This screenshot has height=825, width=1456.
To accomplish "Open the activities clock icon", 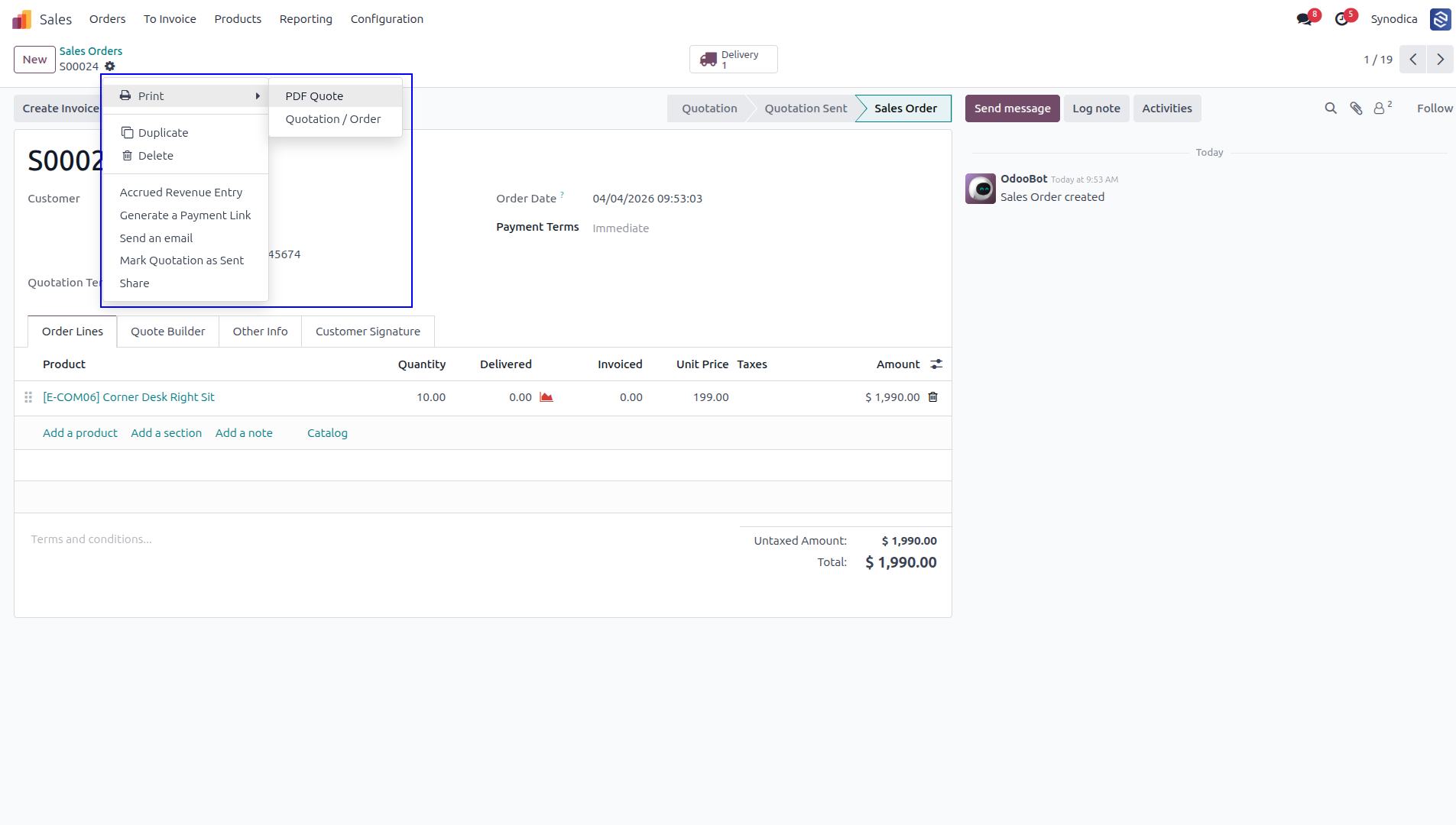I will [x=1341, y=19].
